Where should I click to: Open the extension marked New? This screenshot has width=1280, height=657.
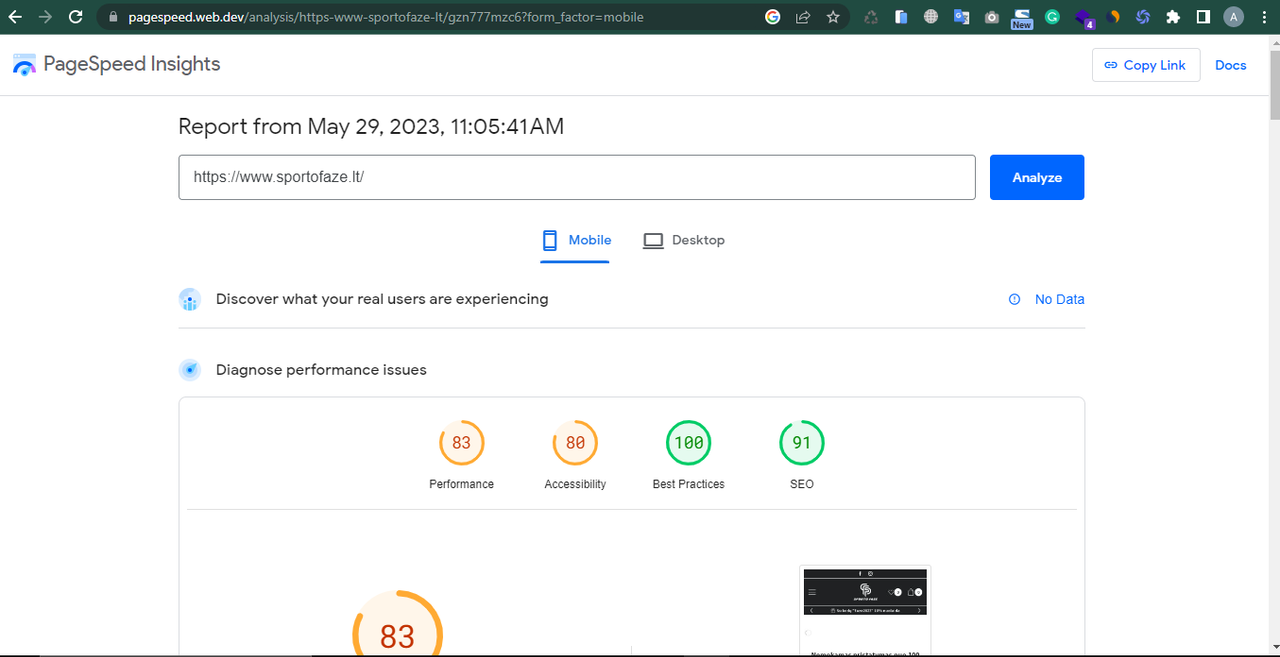(1021, 18)
